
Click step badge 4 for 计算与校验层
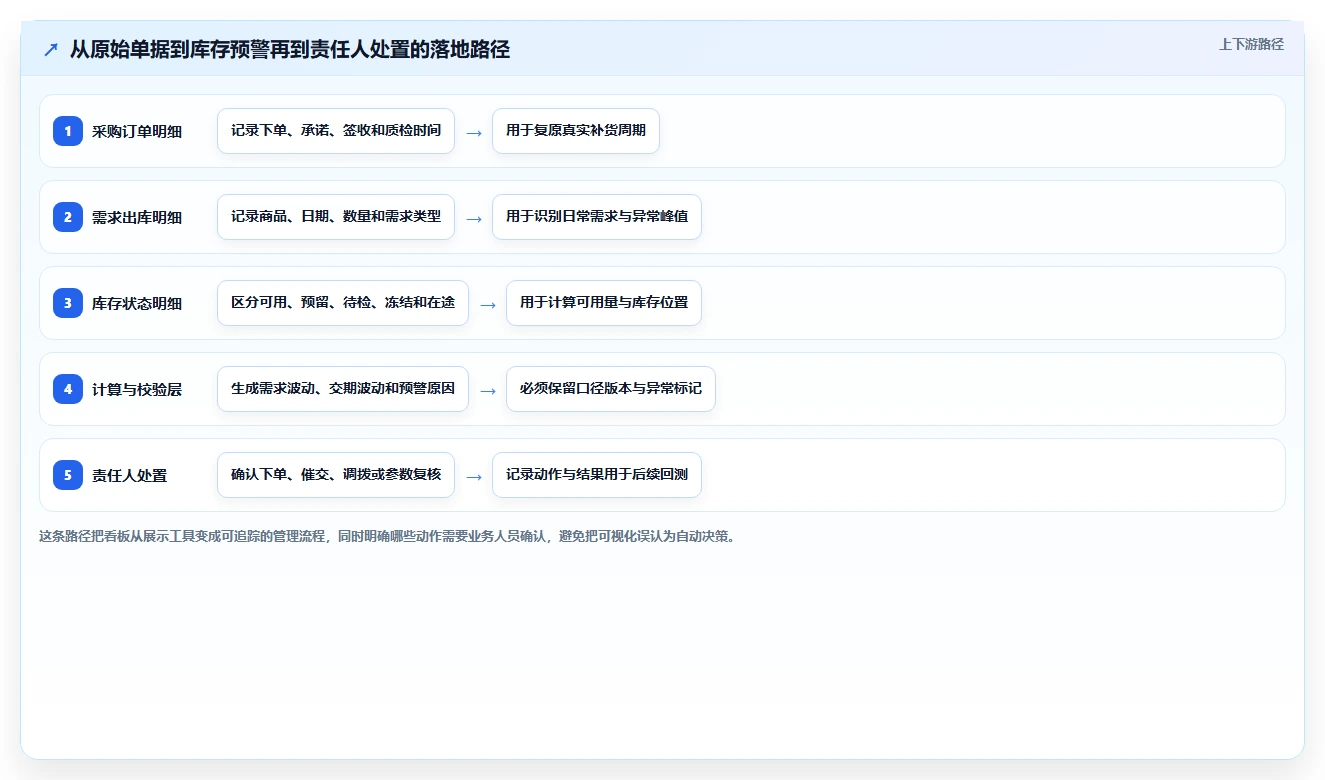coord(68,389)
